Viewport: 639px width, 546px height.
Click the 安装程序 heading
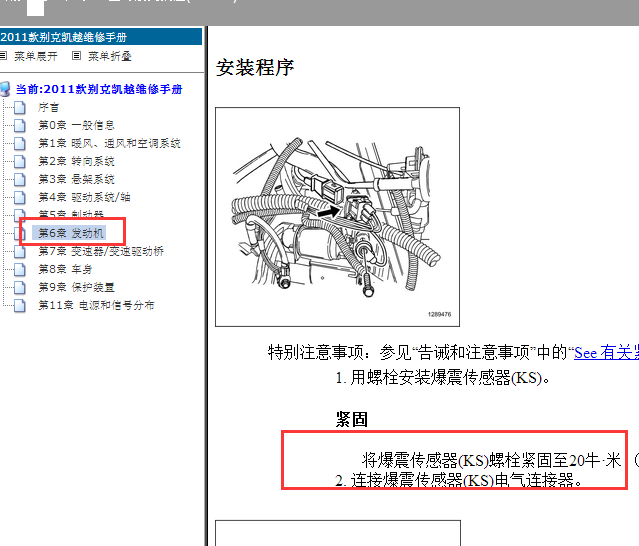point(255,68)
